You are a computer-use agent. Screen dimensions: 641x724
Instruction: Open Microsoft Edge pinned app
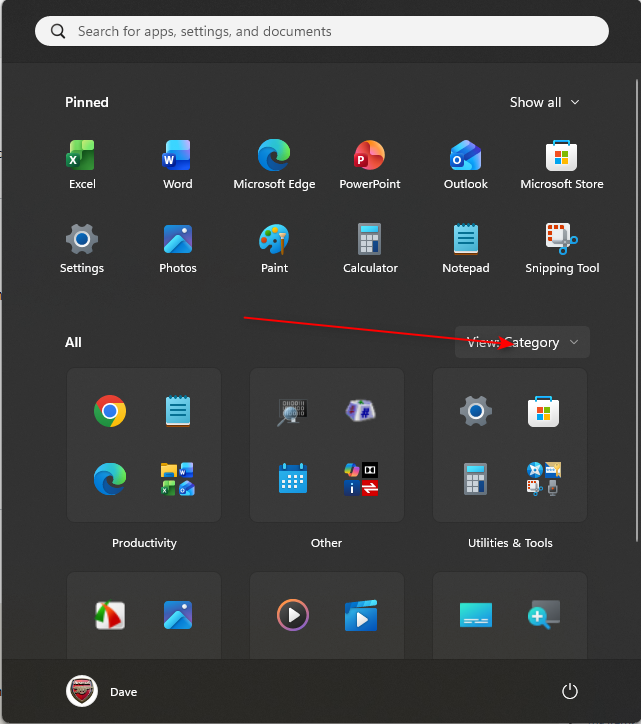(274, 165)
